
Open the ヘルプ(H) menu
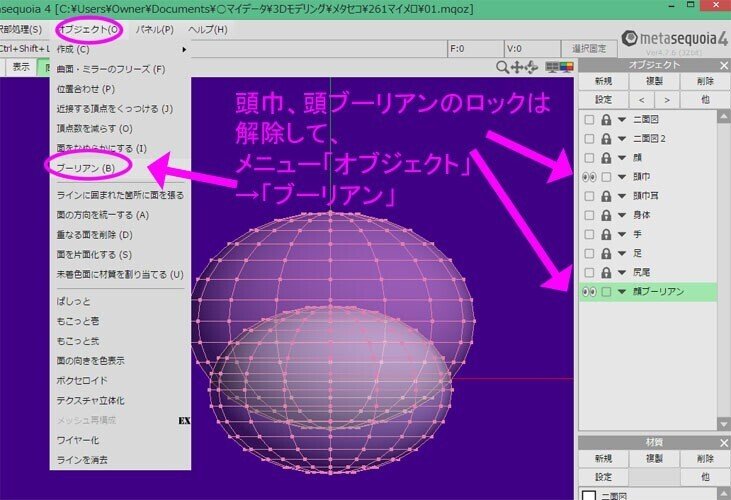point(208,29)
